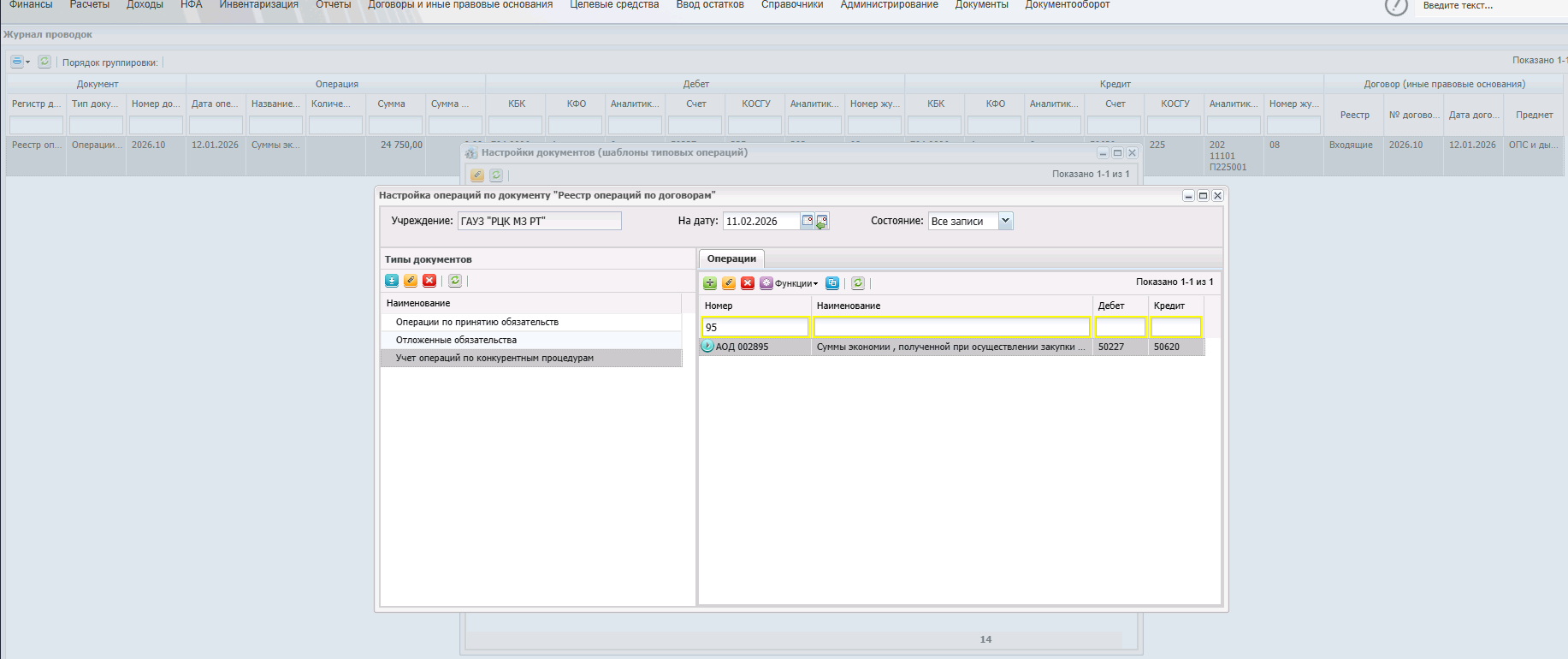Image resolution: width=1568 pixels, height=659 pixels.
Task: Focus the Введите текст... search box
Action: 1492,6
